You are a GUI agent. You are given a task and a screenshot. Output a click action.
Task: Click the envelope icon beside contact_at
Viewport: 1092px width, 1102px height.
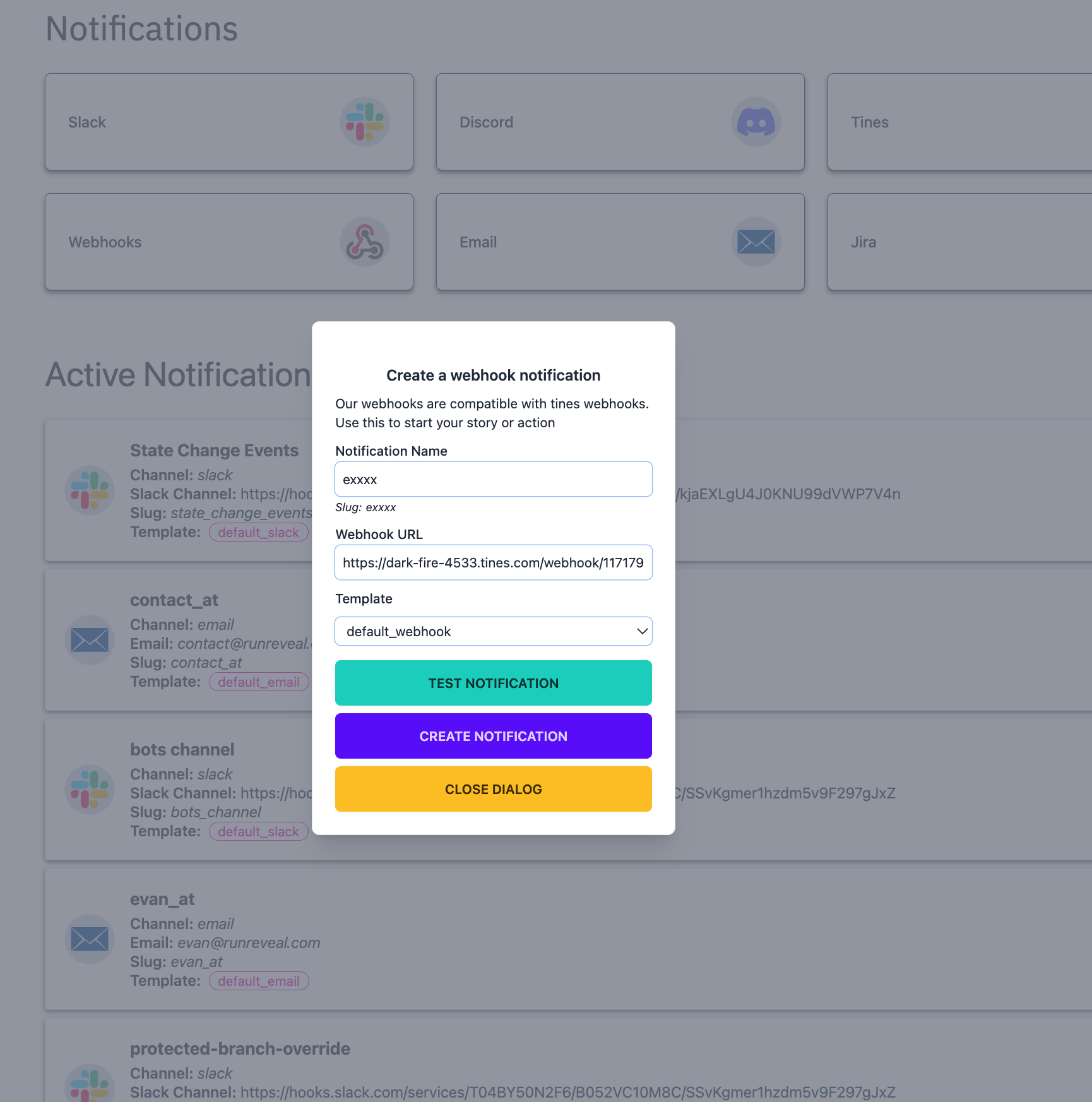pyautogui.click(x=90, y=640)
